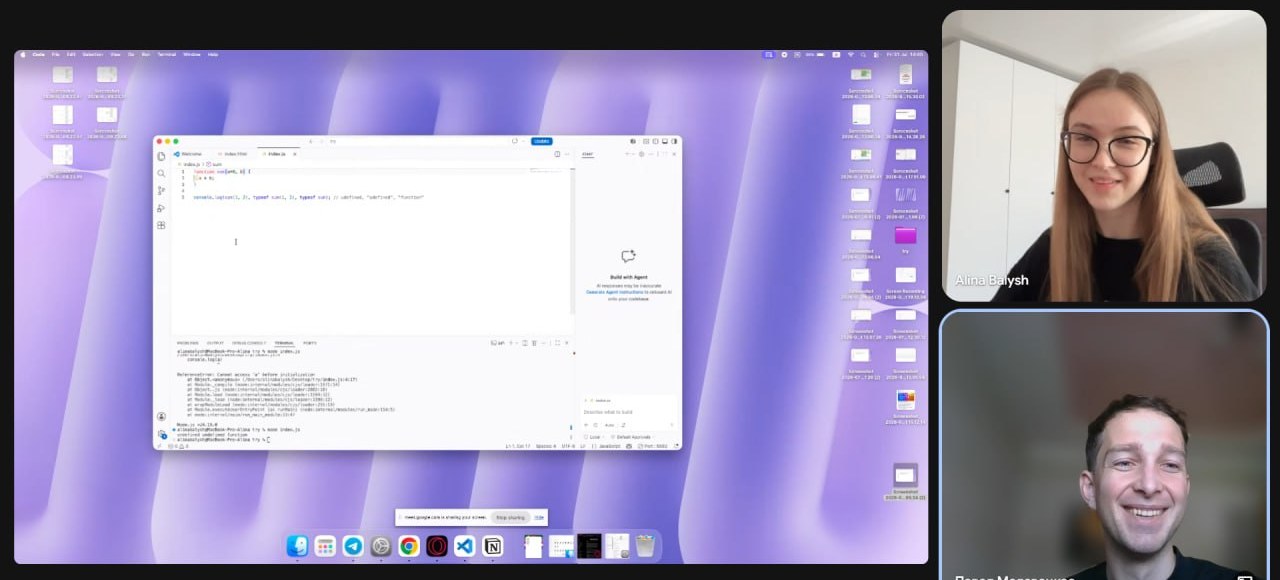Switch to the Problems panel tab
Screen dimensions: 1280x580
pyautogui.click(x=188, y=343)
